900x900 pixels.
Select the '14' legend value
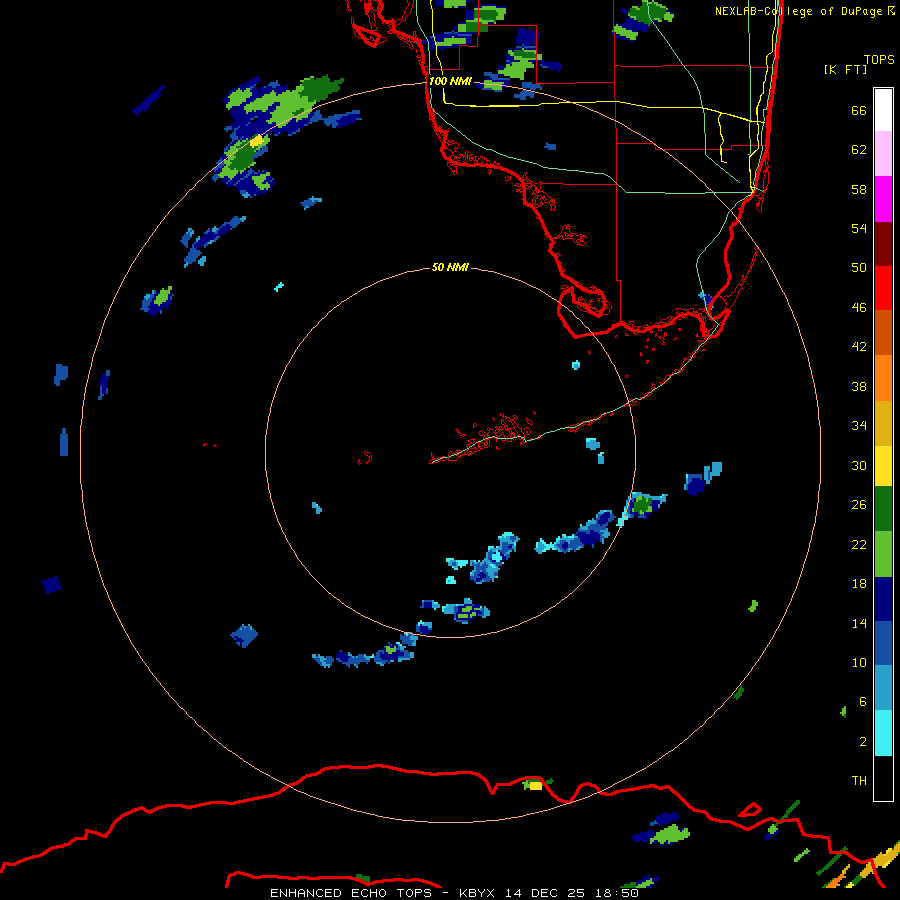pos(859,623)
